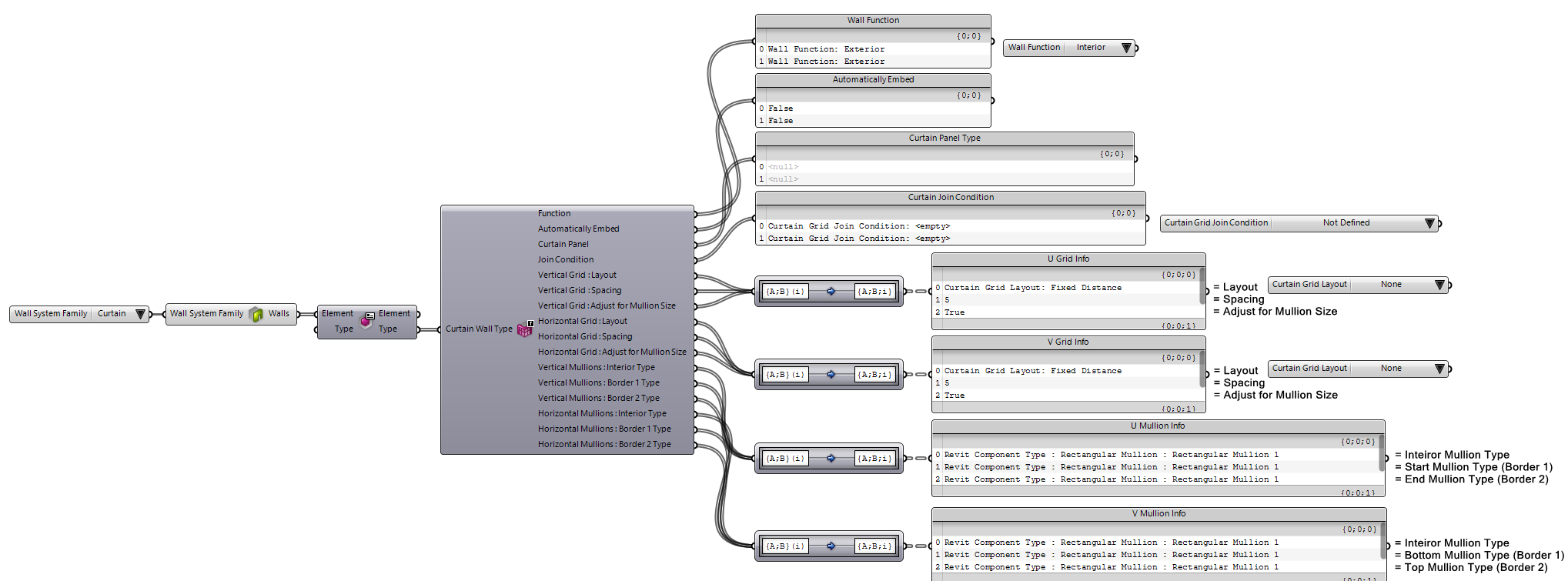Select the Function output on Curtain Wall Type
This screenshot has height=581, width=1568.
554,213
